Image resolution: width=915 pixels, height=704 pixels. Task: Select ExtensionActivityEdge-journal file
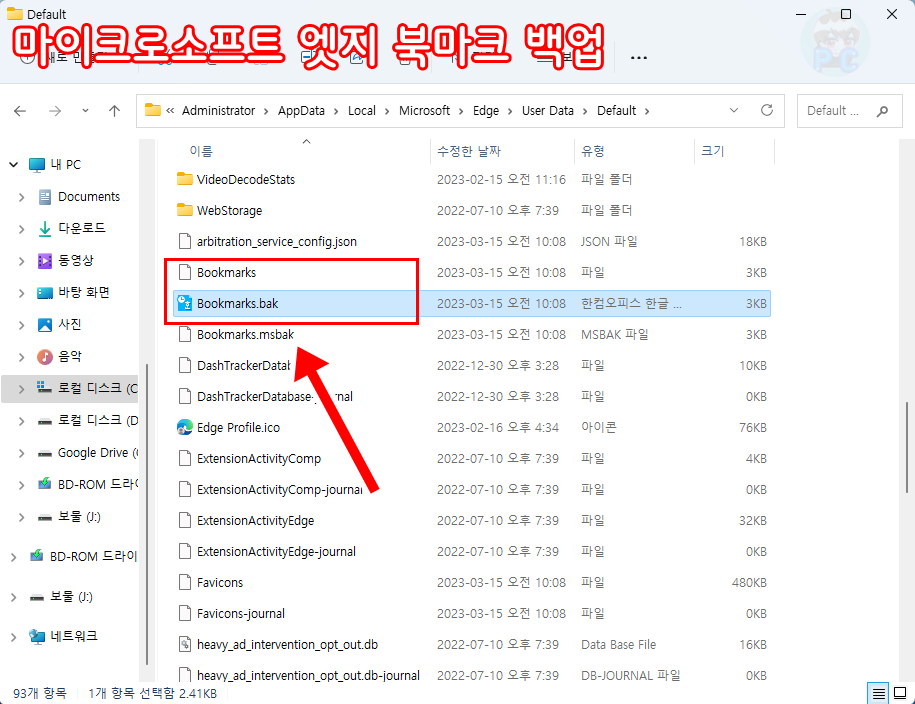coord(276,552)
